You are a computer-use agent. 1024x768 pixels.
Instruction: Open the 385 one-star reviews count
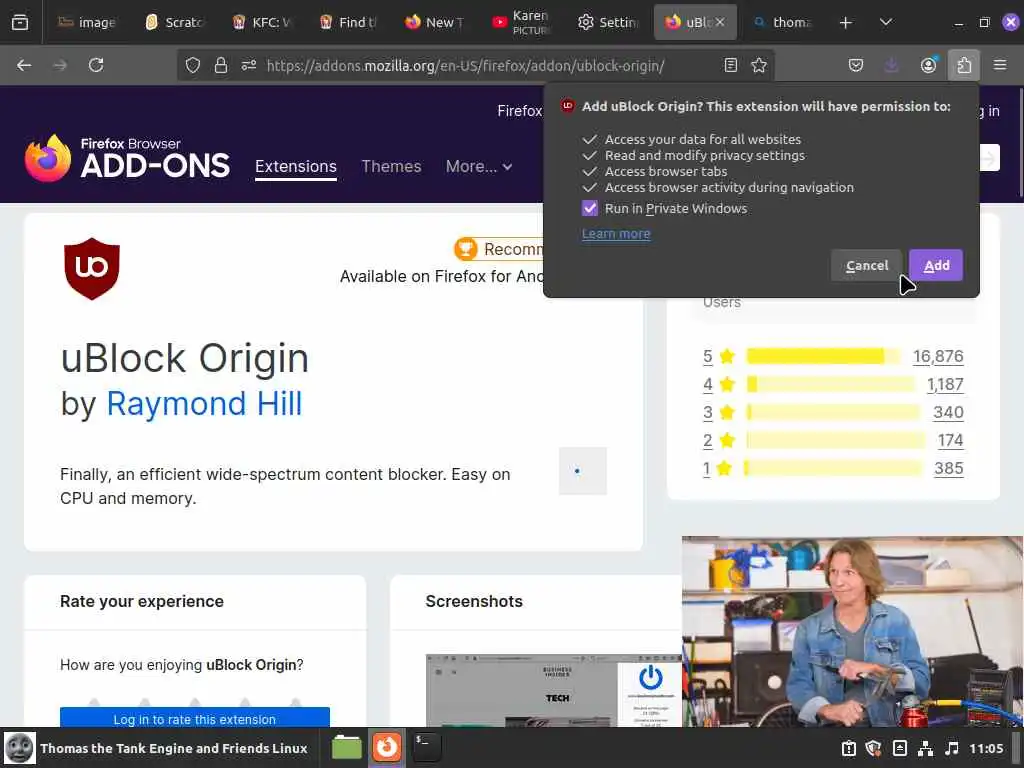948,469
